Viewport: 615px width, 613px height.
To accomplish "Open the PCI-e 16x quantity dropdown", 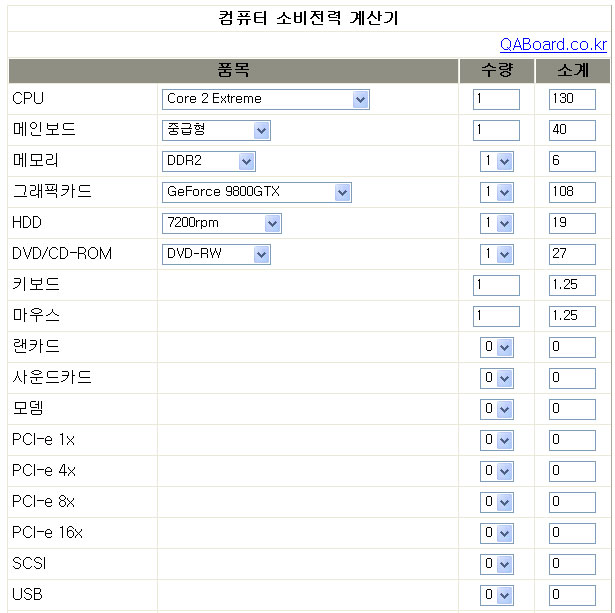I will (x=497, y=533).
